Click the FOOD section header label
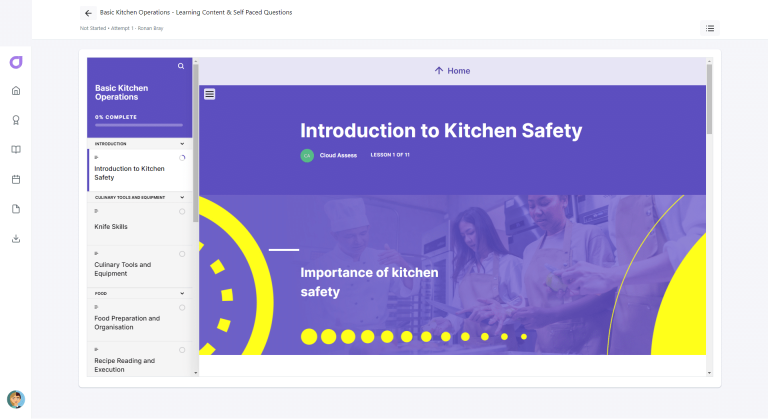Image resolution: width=768 pixels, height=419 pixels. [101, 294]
